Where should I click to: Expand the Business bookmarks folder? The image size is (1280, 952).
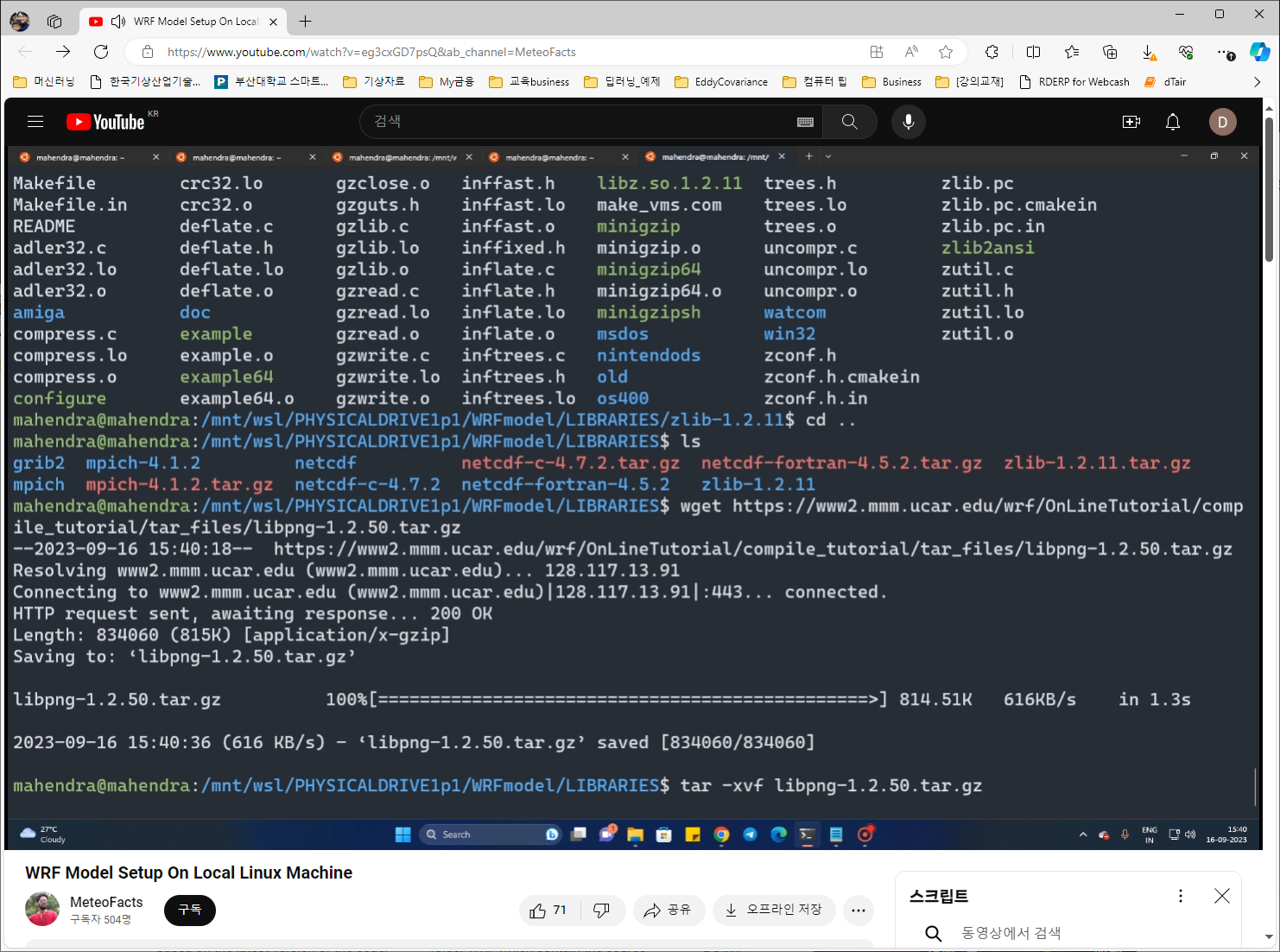click(891, 82)
